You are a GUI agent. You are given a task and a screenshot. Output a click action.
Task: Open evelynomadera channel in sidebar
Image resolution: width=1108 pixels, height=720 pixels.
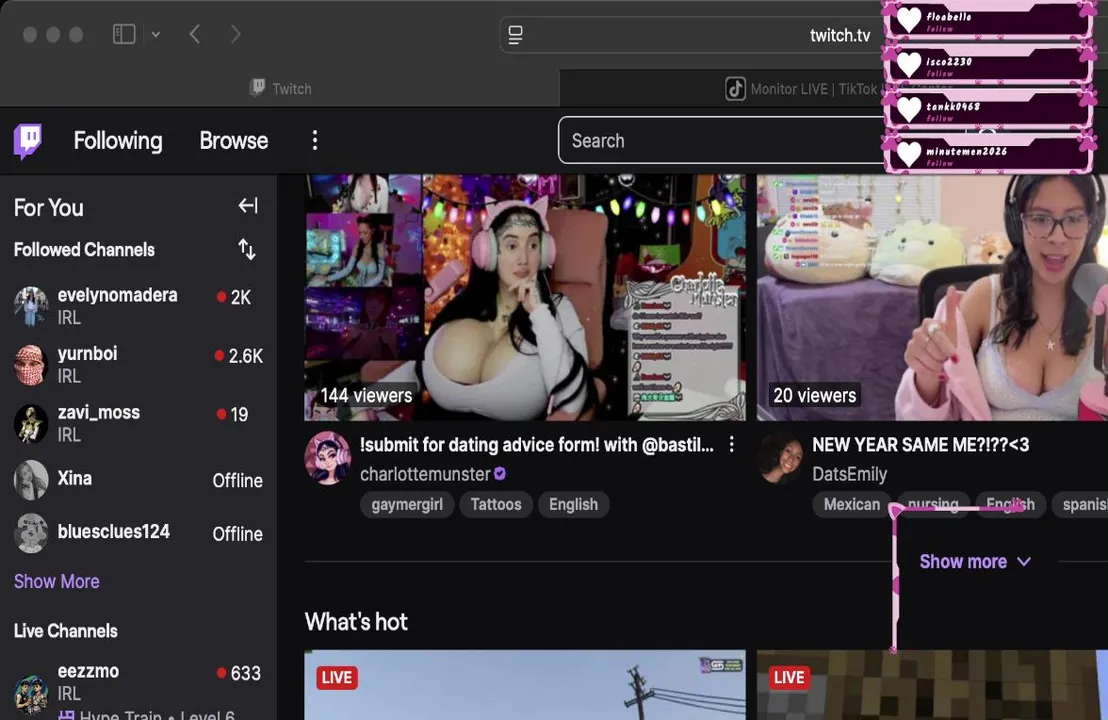pos(138,306)
